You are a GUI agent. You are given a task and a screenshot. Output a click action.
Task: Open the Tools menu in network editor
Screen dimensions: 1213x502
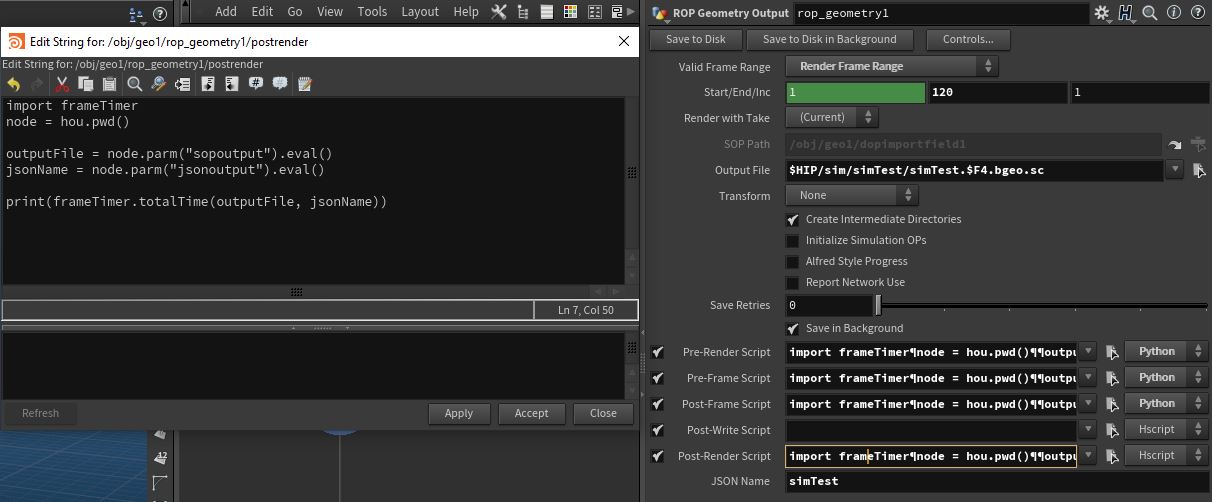pyautogui.click(x=372, y=12)
